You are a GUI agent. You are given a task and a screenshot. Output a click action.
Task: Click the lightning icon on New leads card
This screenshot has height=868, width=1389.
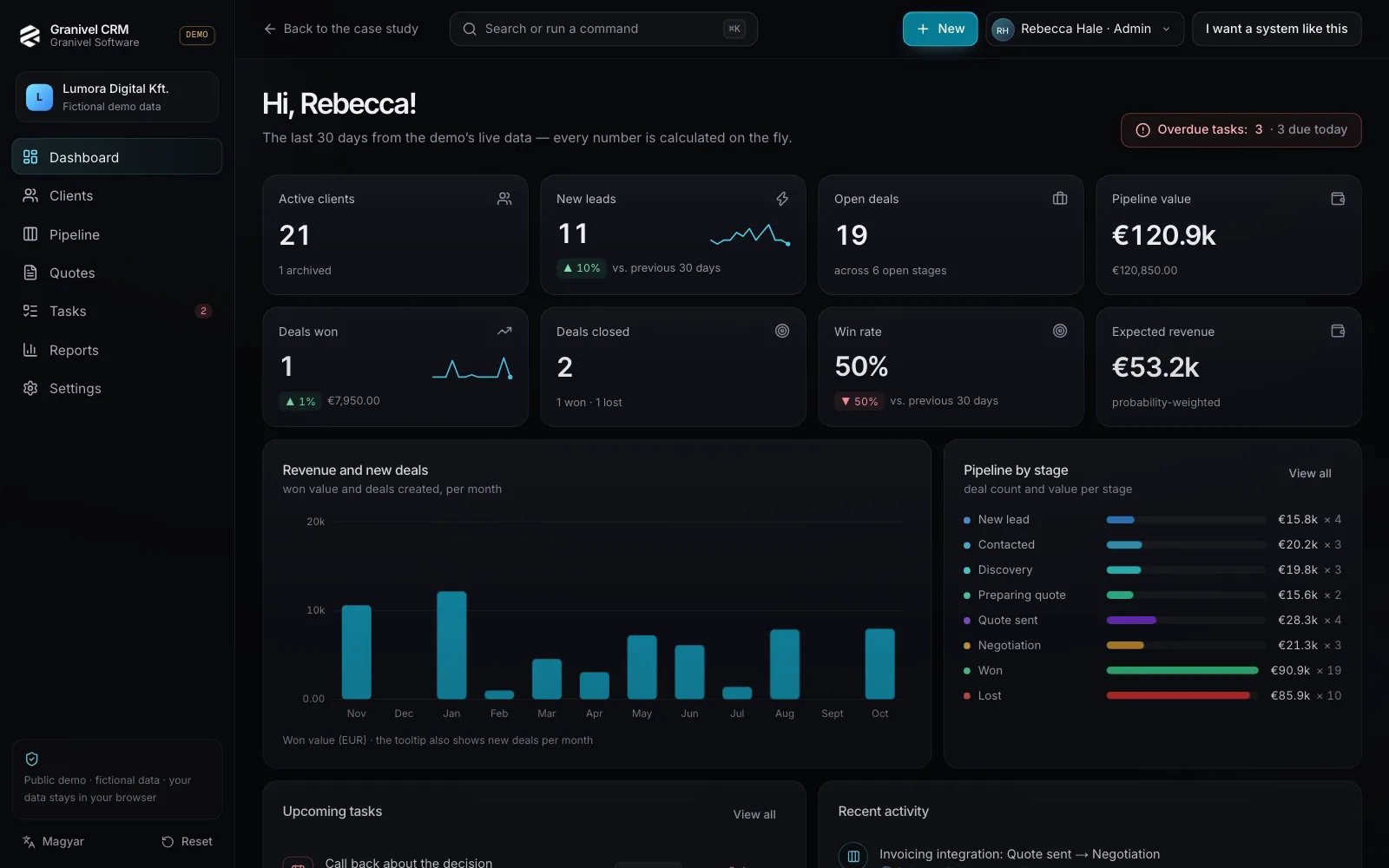point(782,199)
